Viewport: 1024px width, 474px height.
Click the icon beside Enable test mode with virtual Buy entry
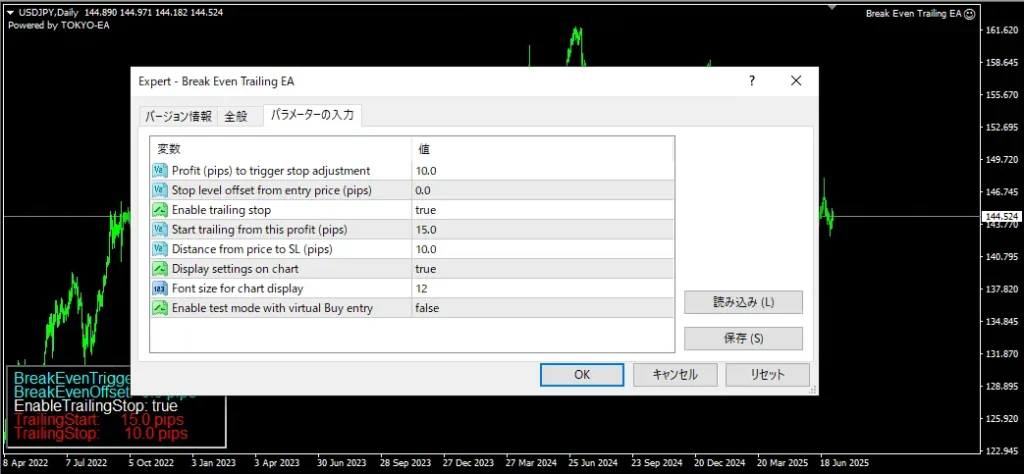(x=160, y=308)
